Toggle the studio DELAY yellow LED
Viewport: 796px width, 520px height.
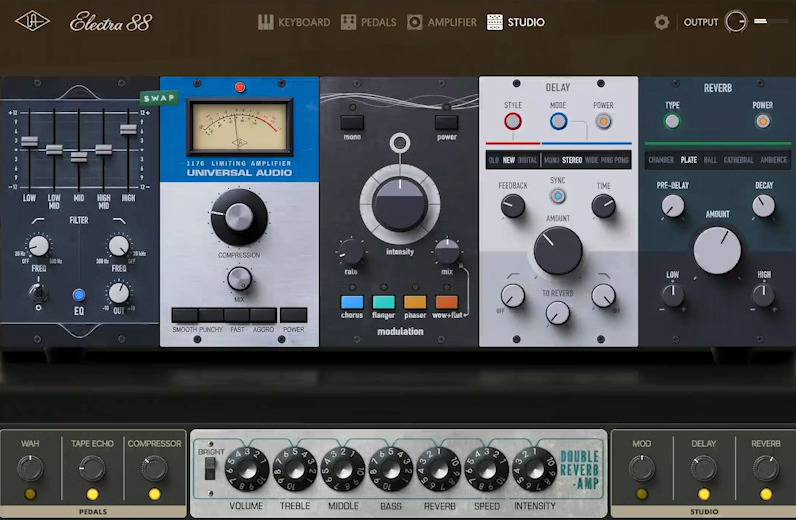[704, 494]
